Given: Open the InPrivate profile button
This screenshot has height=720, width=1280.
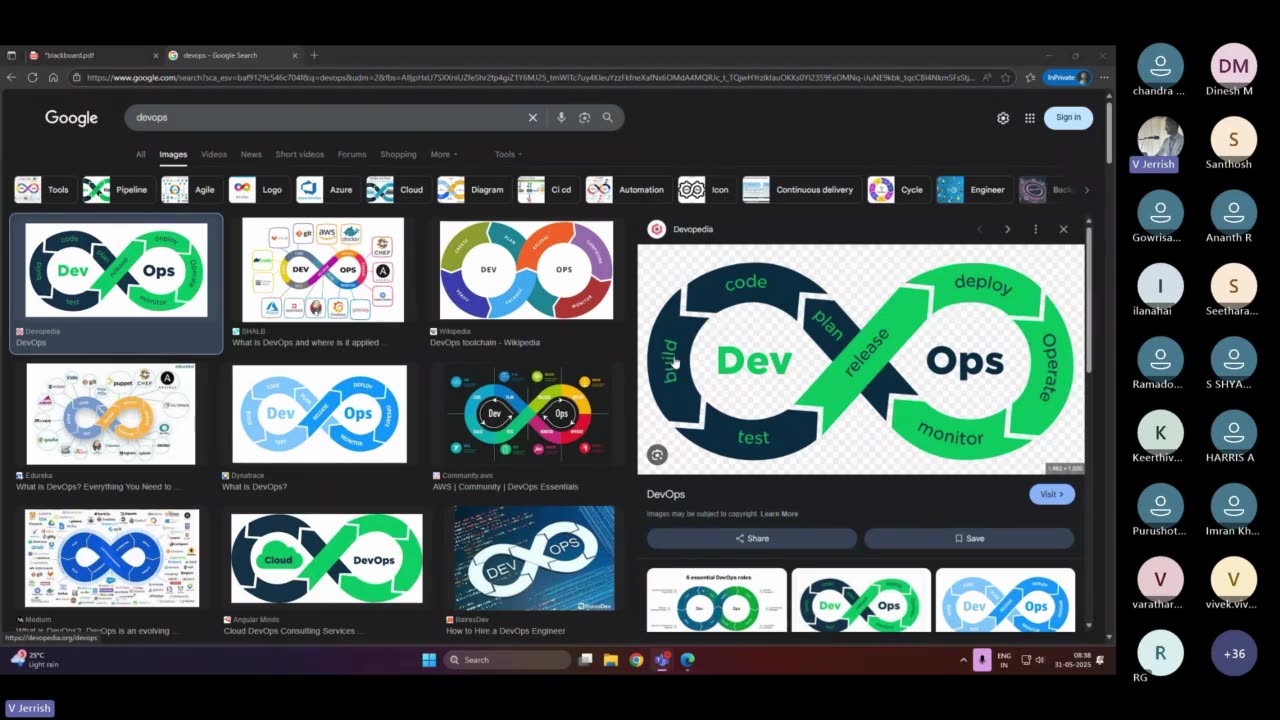Looking at the screenshot, I should pyautogui.click(x=1068, y=77).
